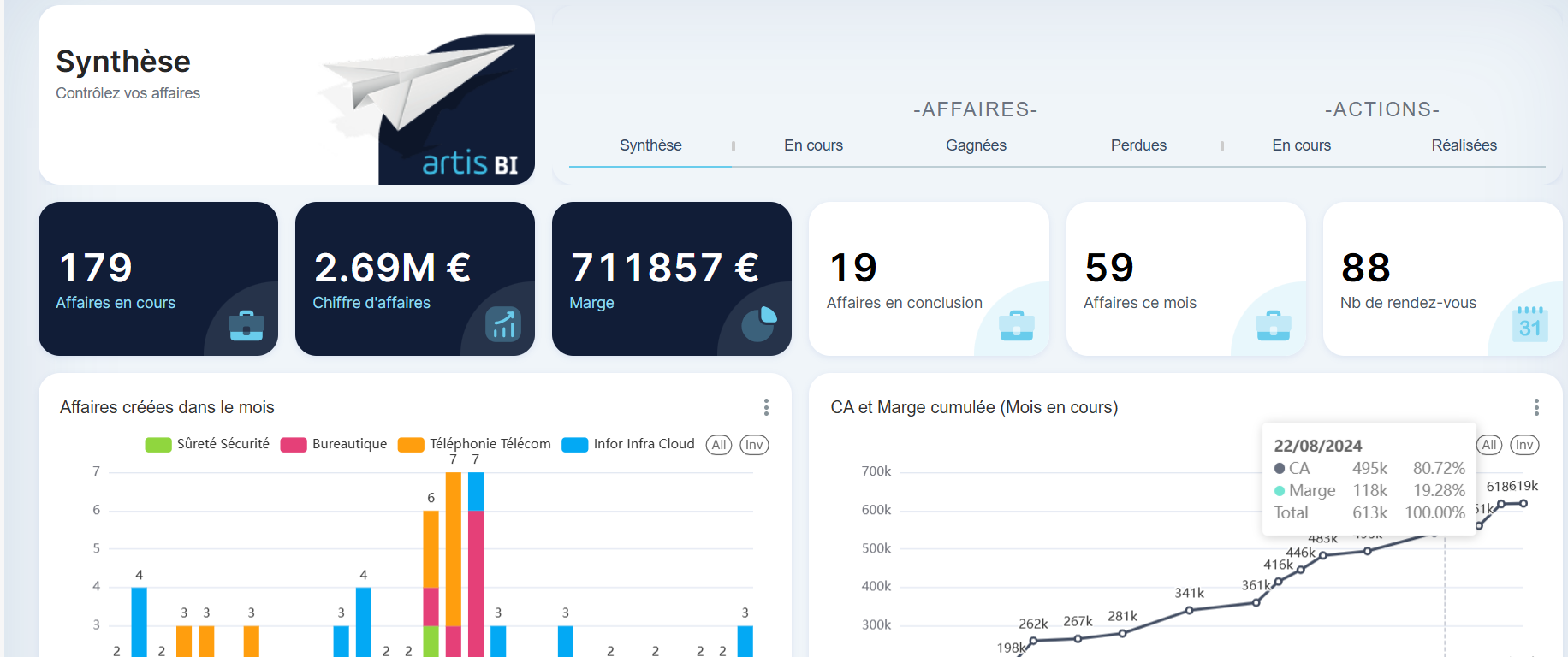The height and width of the screenshot is (657, 1568).
Task: Click the 711857 € Marge card
Action: pyautogui.click(x=672, y=279)
